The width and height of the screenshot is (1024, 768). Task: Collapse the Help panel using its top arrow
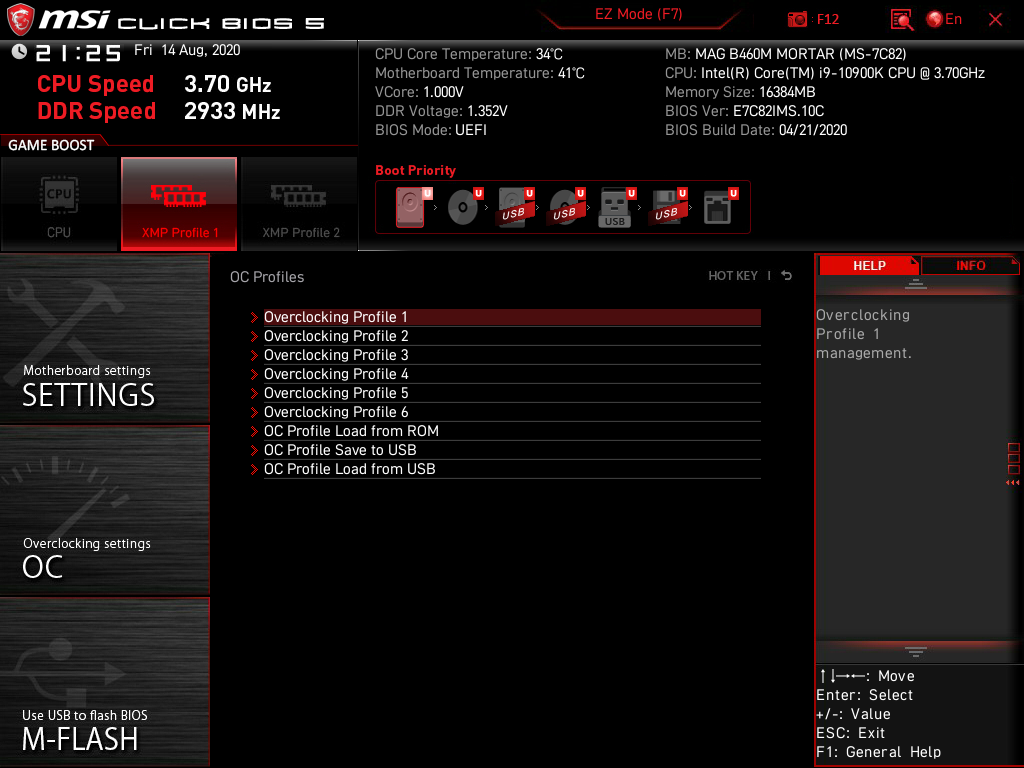917,283
